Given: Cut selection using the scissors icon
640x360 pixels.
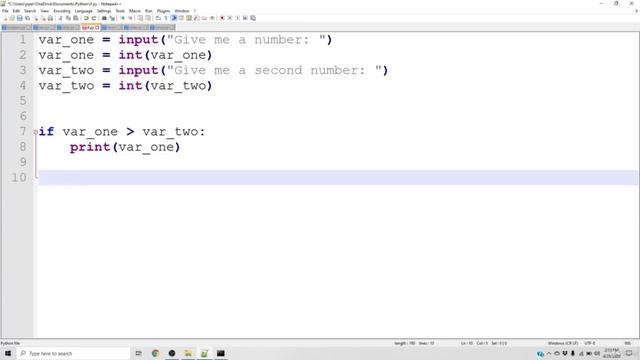Looking at the screenshot, I should 60,18.
